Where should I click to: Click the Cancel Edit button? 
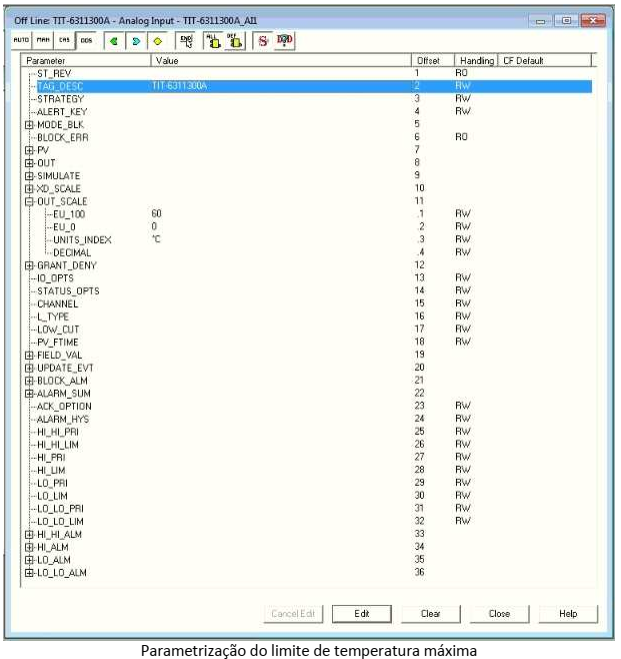[293, 614]
